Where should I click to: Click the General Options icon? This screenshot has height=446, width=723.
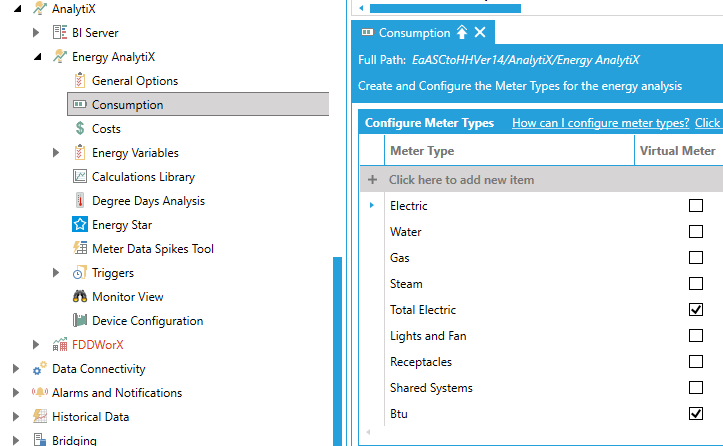(x=80, y=81)
